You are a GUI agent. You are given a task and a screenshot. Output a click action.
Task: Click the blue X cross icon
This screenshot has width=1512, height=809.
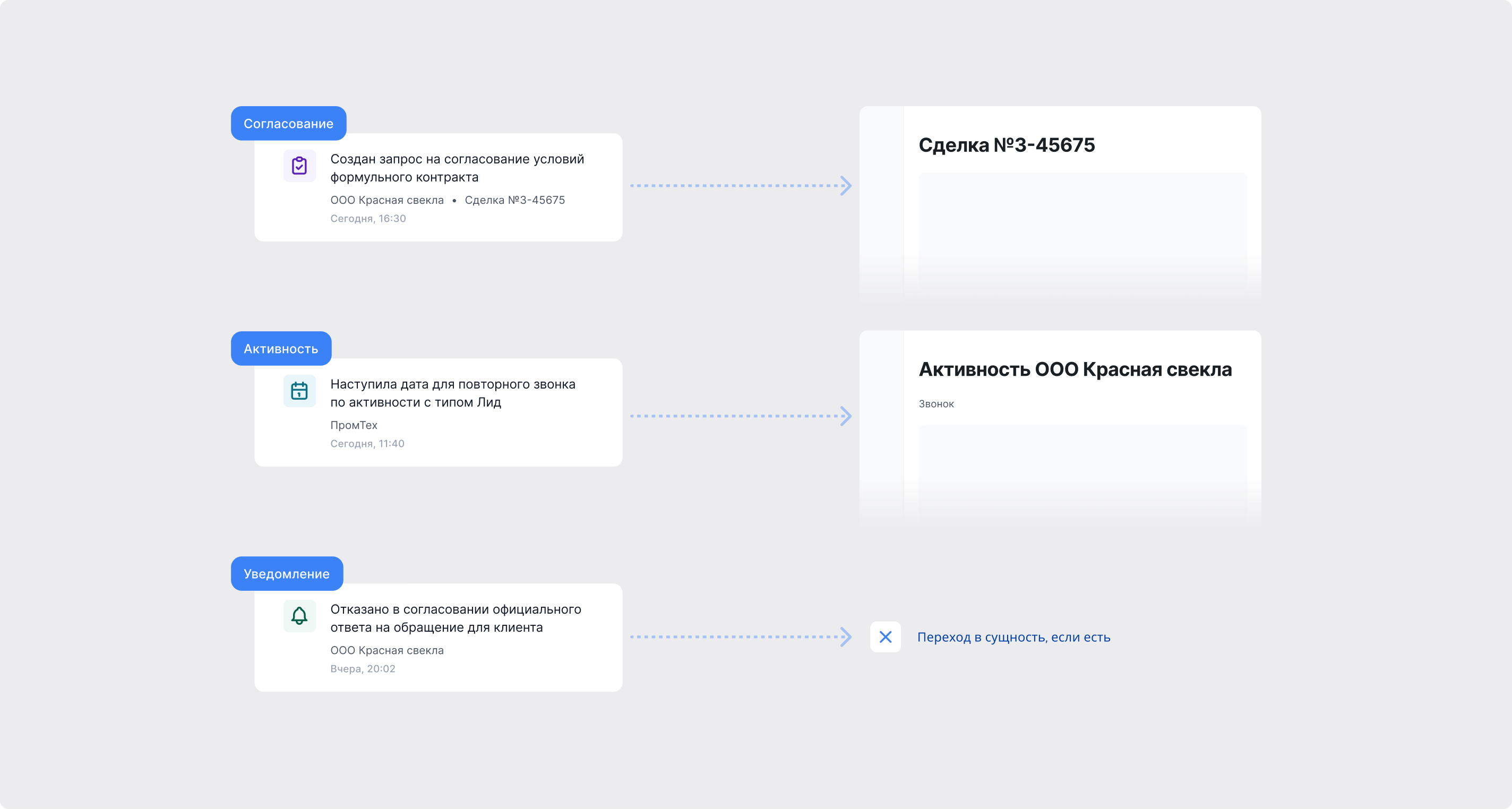click(885, 637)
